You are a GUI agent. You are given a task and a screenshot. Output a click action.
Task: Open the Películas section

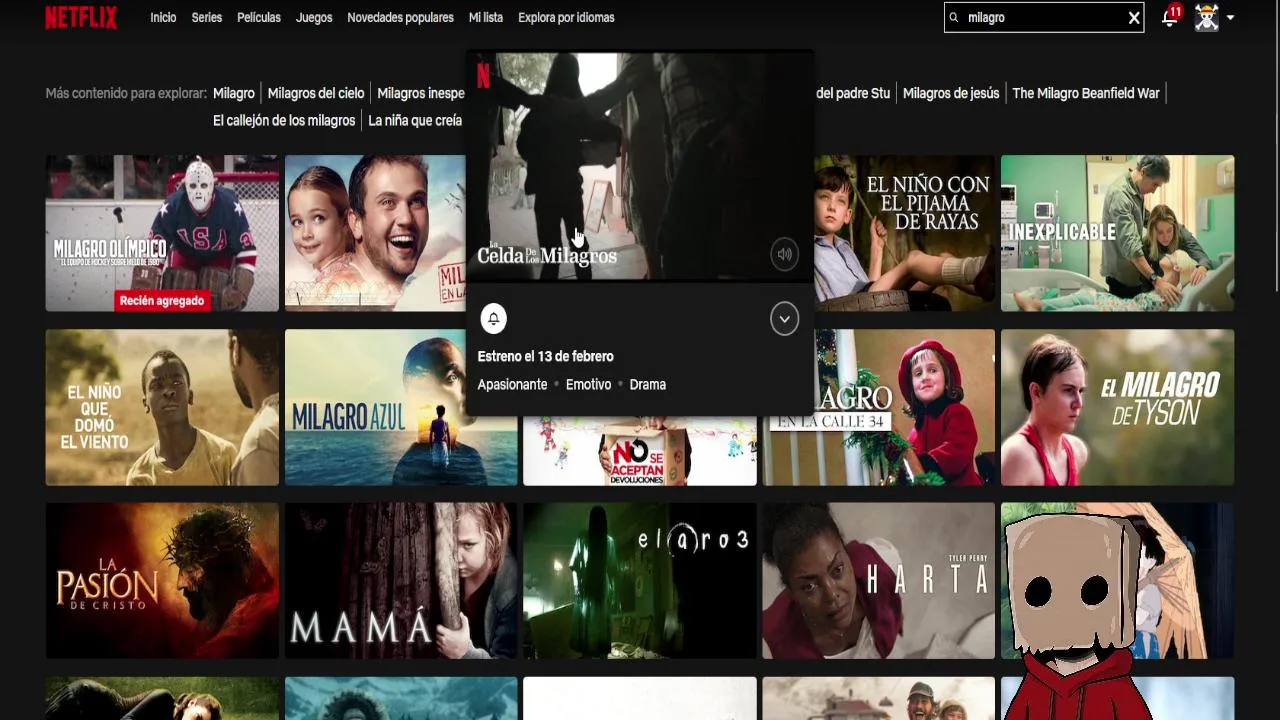point(259,17)
